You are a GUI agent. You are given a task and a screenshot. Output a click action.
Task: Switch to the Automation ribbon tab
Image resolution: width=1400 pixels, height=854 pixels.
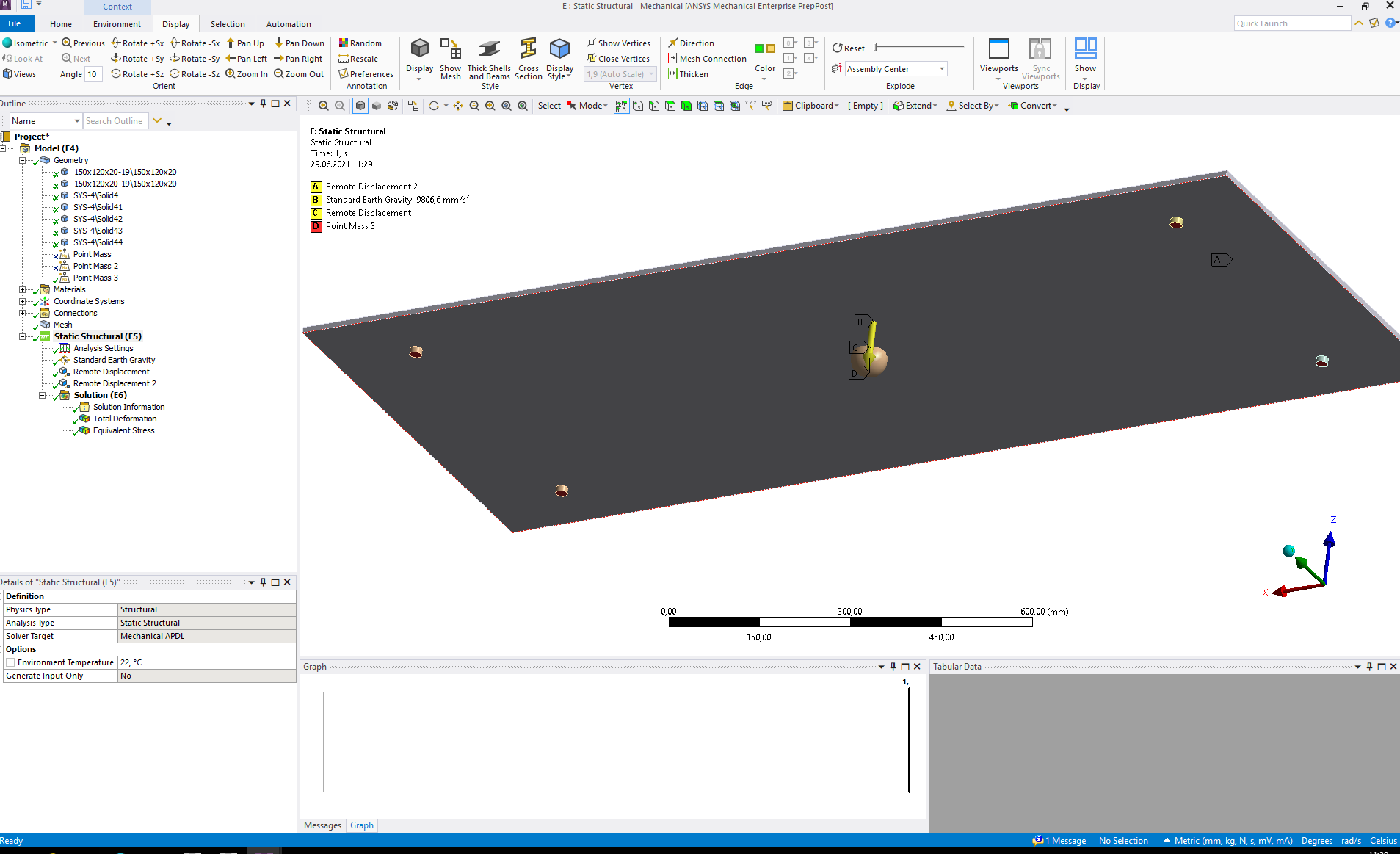tap(289, 24)
